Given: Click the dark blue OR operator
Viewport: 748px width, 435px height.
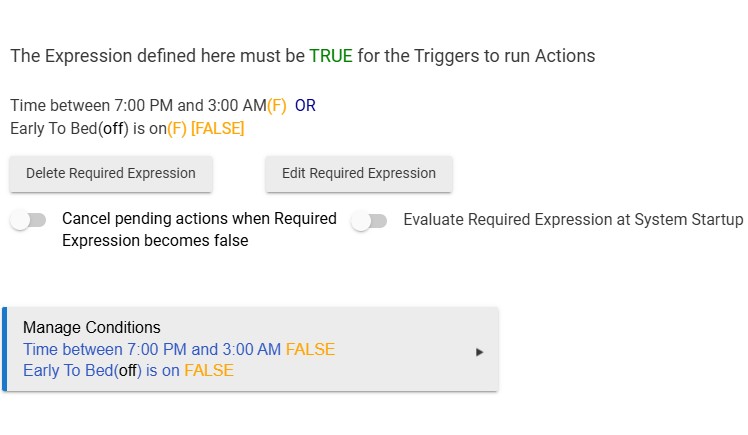Looking at the screenshot, I should point(305,105).
